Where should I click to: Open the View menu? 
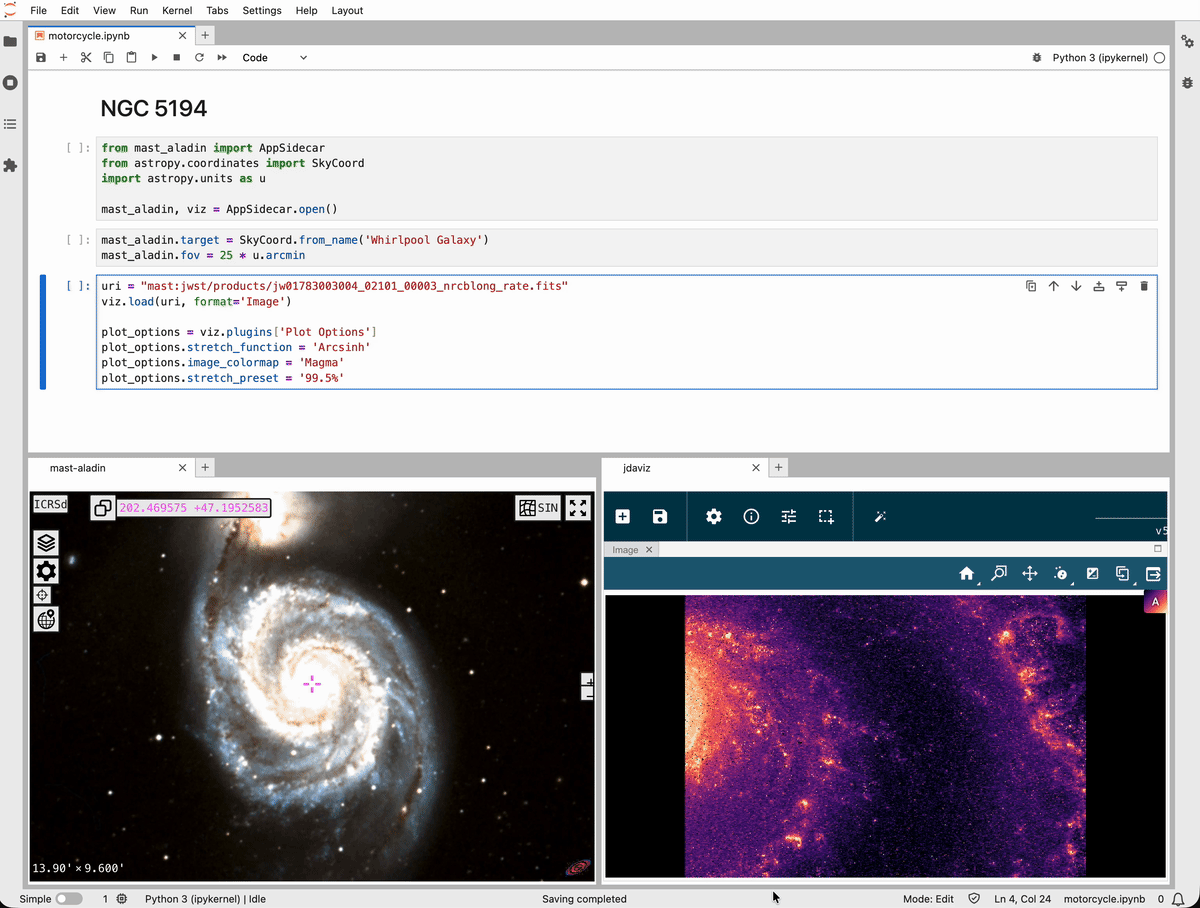tap(104, 10)
